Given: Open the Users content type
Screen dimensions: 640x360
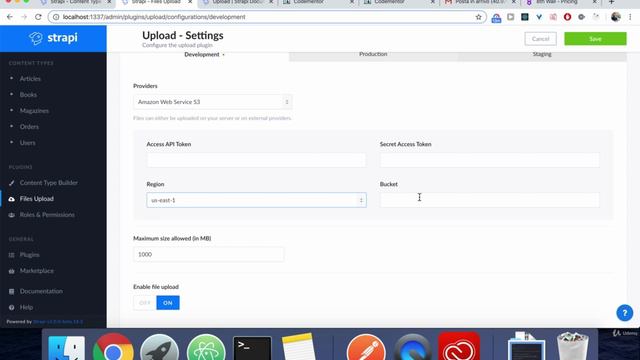Looking at the screenshot, I should (x=27, y=143).
